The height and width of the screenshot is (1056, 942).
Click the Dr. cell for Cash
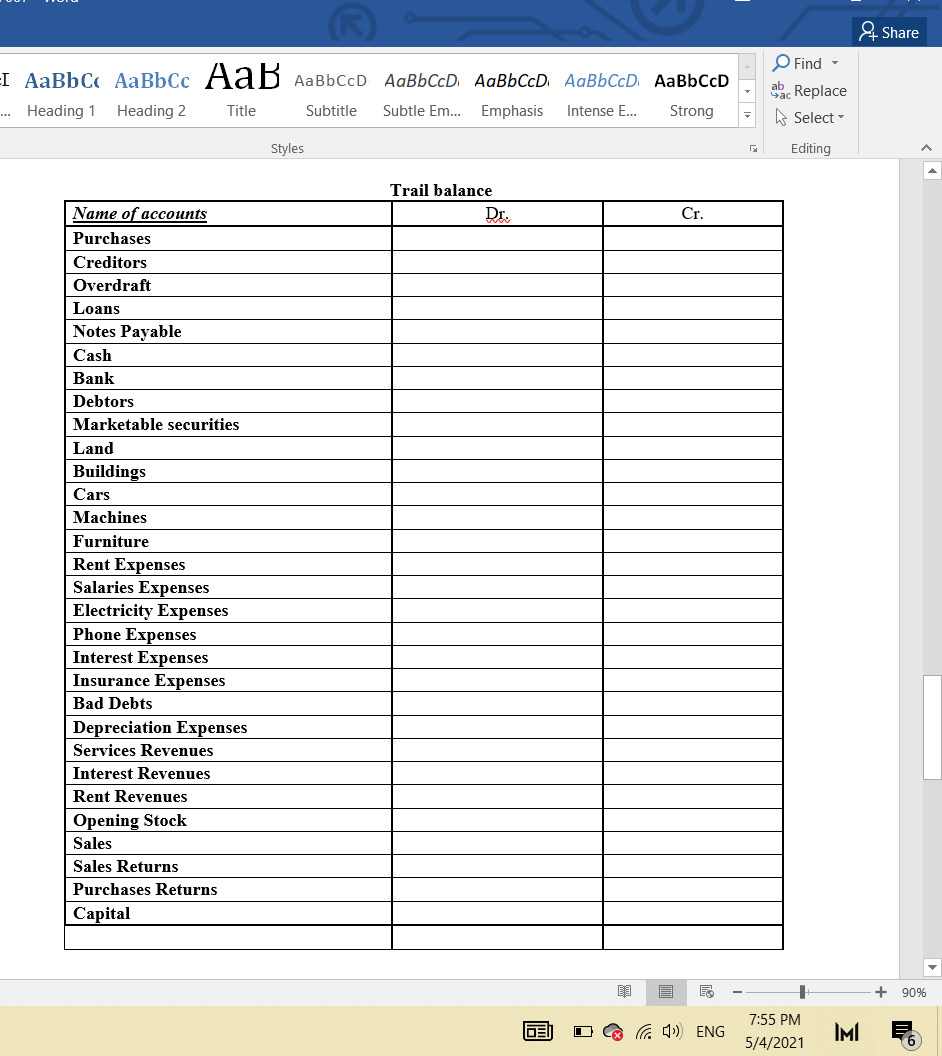tap(497, 355)
